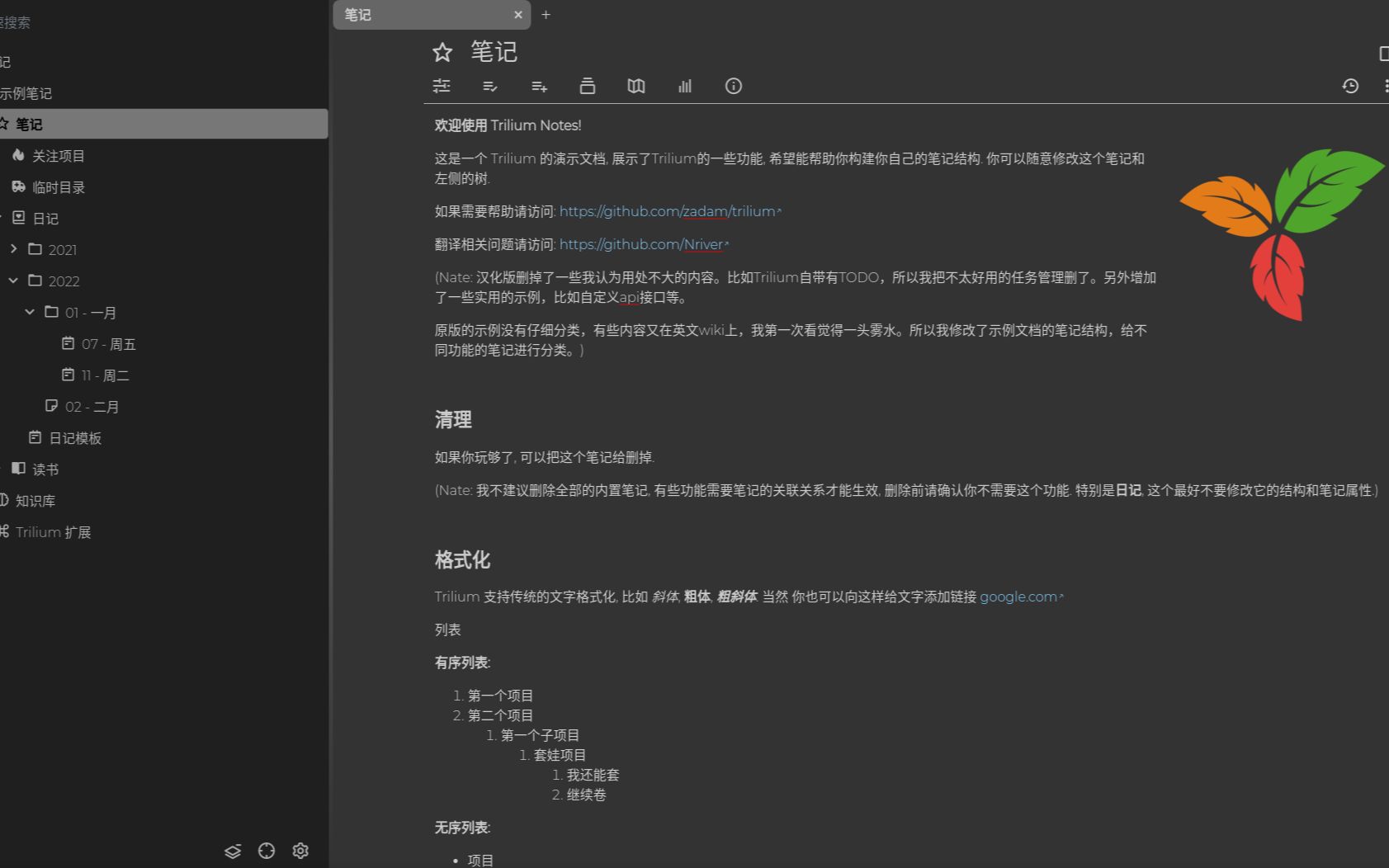1389x868 pixels.
Task: Toggle the star to bookmark the 笔记 note
Action: (x=443, y=52)
